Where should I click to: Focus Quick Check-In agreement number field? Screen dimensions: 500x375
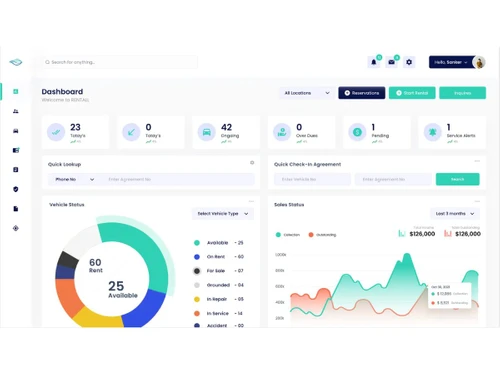pyautogui.click(x=393, y=179)
